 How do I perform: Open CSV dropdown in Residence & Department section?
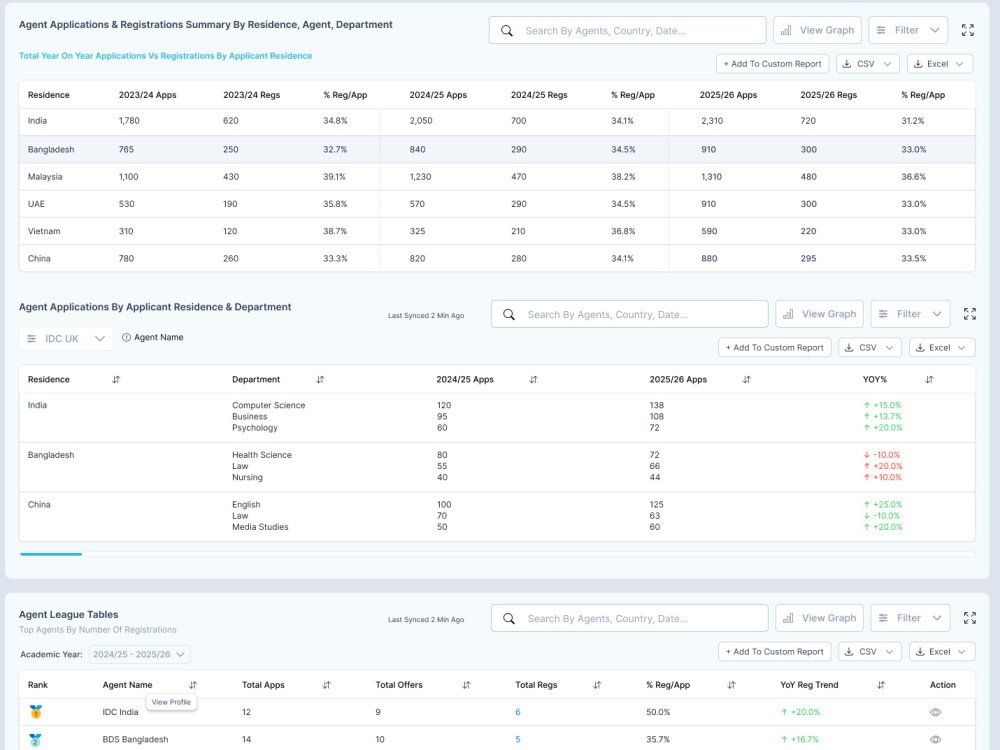(x=869, y=348)
